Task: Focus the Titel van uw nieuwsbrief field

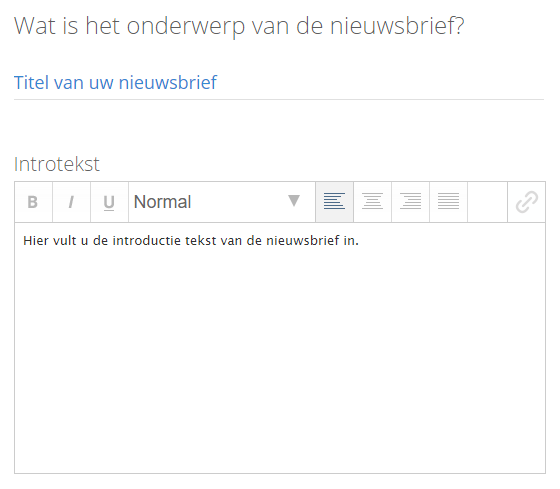Action: [279, 83]
